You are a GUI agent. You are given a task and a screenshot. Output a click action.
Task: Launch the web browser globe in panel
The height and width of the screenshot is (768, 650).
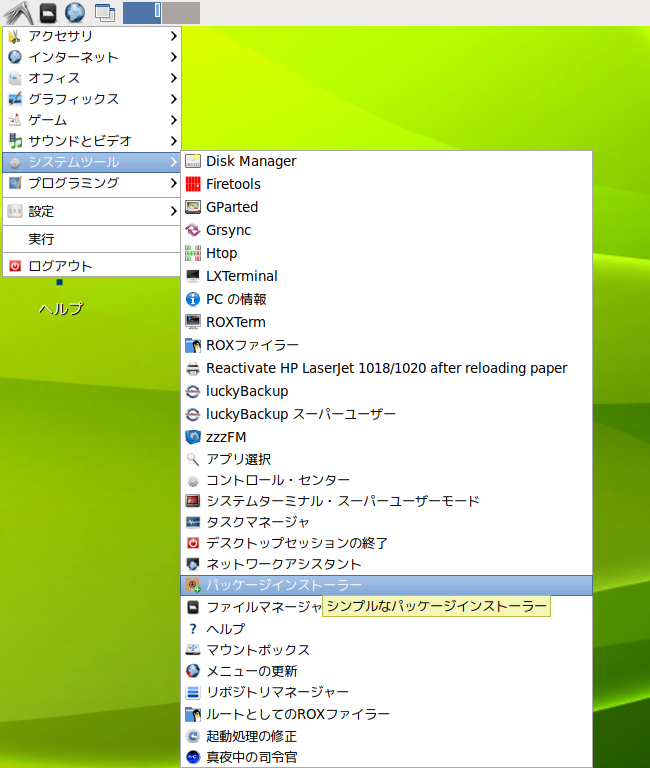click(74, 13)
